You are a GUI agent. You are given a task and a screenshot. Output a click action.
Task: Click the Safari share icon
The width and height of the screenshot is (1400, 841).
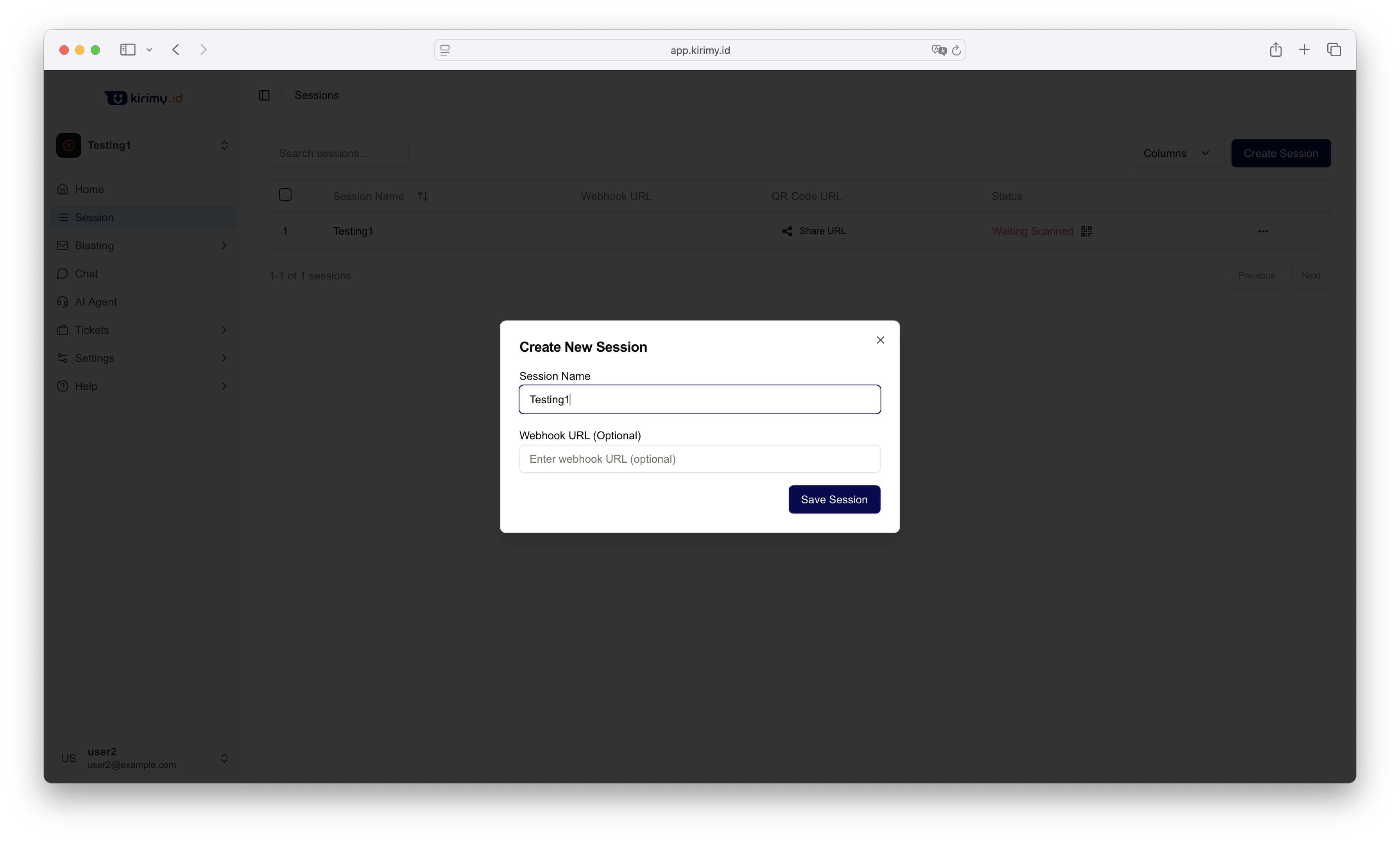click(x=1275, y=50)
